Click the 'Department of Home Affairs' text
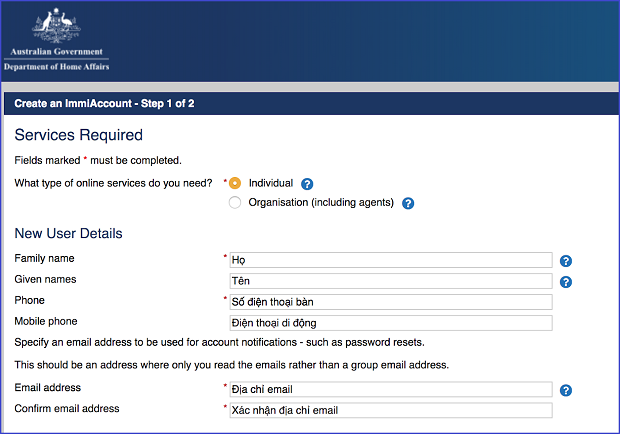This screenshot has height=434, width=620. [x=57, y=67]
